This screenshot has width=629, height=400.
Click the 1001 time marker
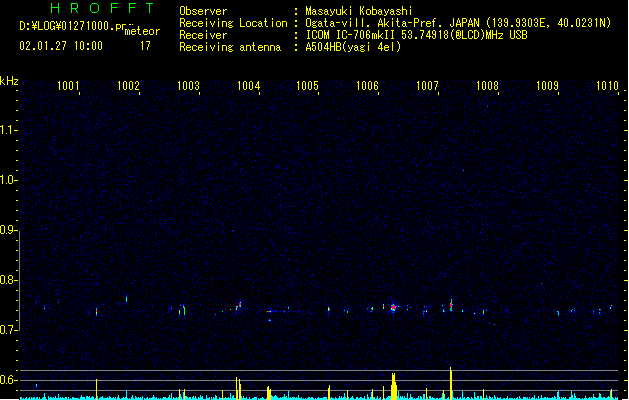68,85
